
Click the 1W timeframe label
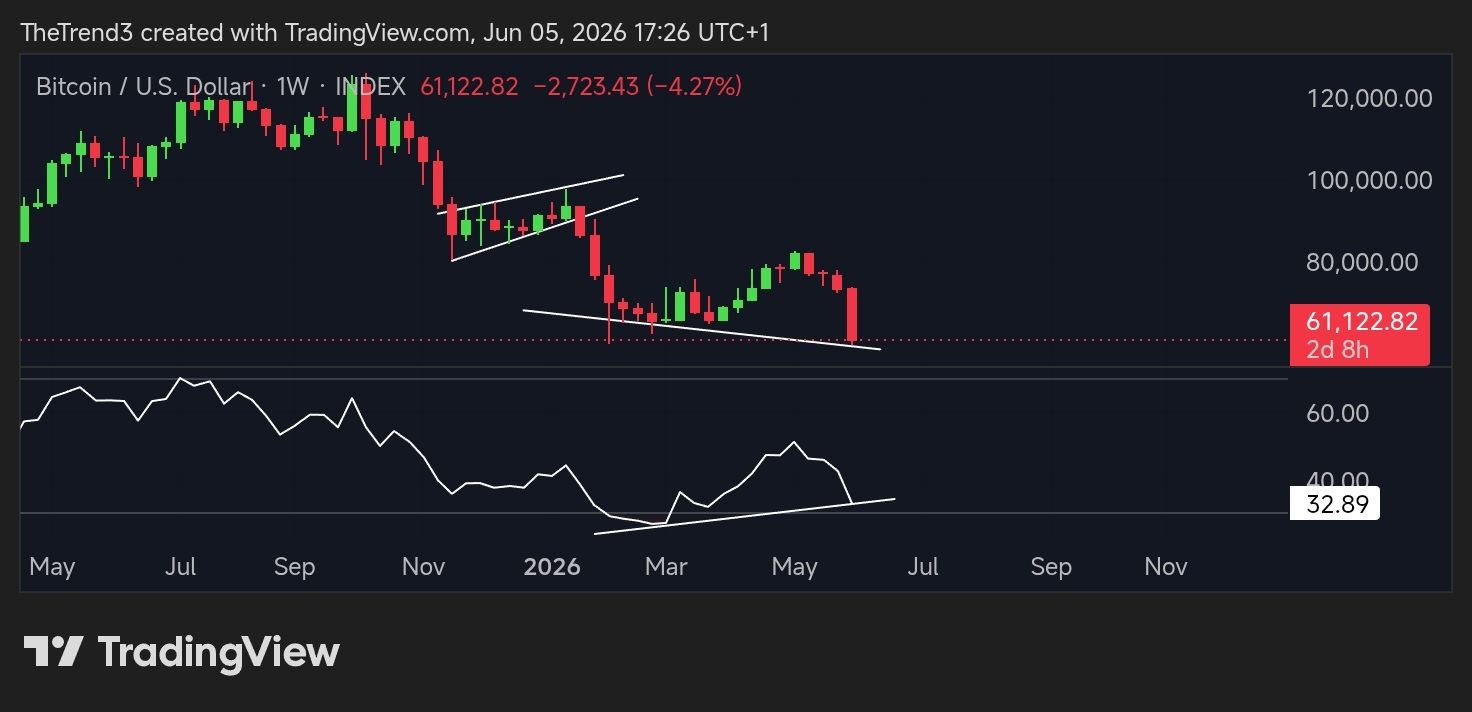293,87
